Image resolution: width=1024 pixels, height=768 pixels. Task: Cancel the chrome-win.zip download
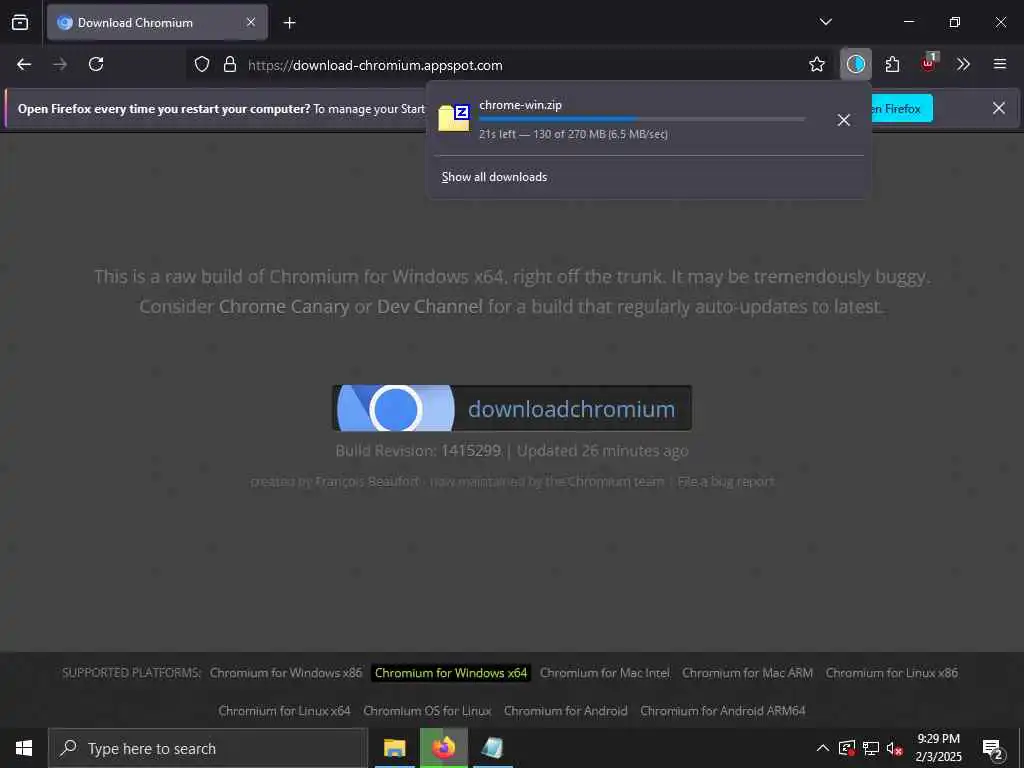[x=843, y=120]
